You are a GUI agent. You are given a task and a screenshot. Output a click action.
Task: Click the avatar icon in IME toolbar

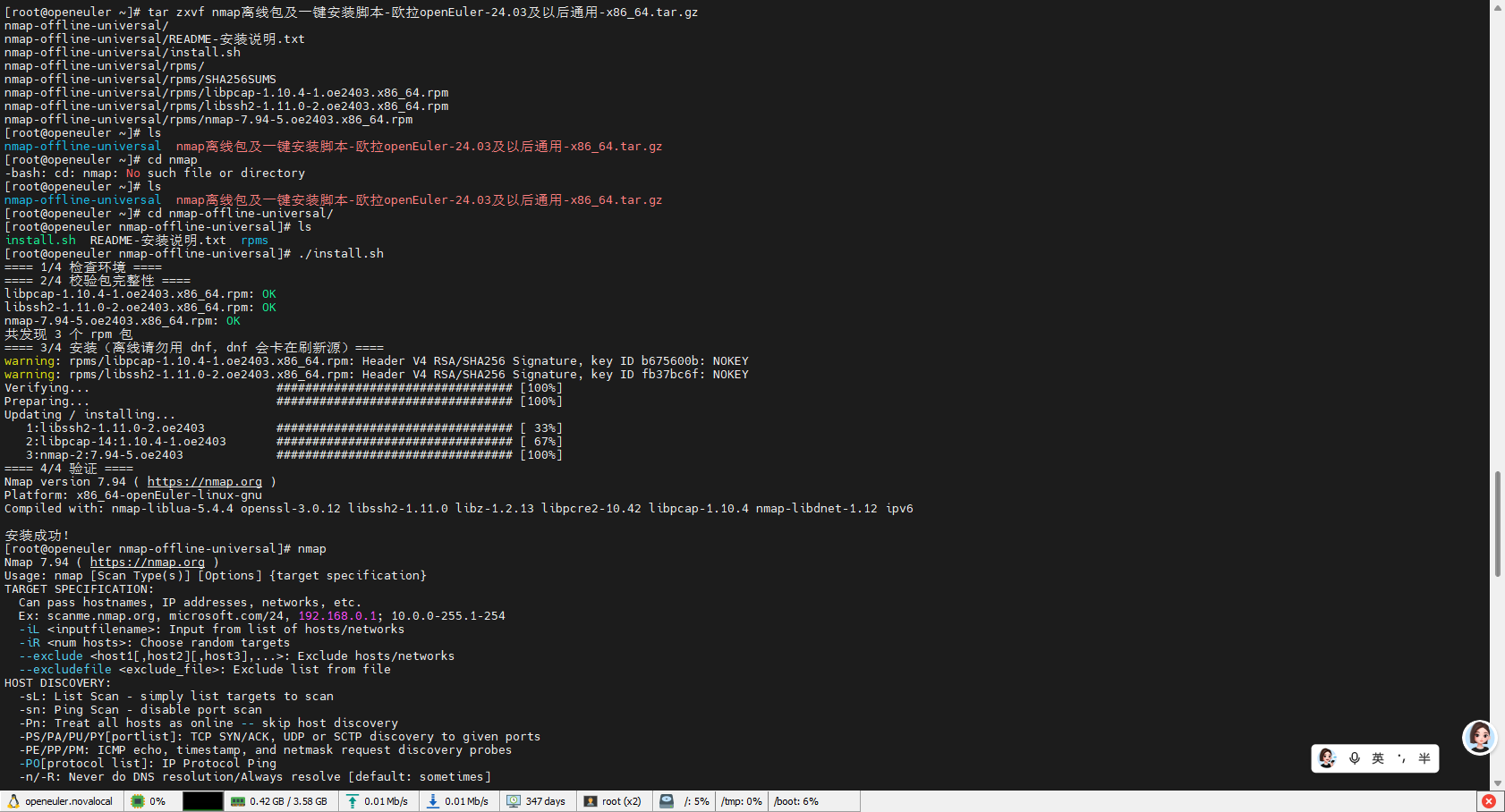(1328, 758)
